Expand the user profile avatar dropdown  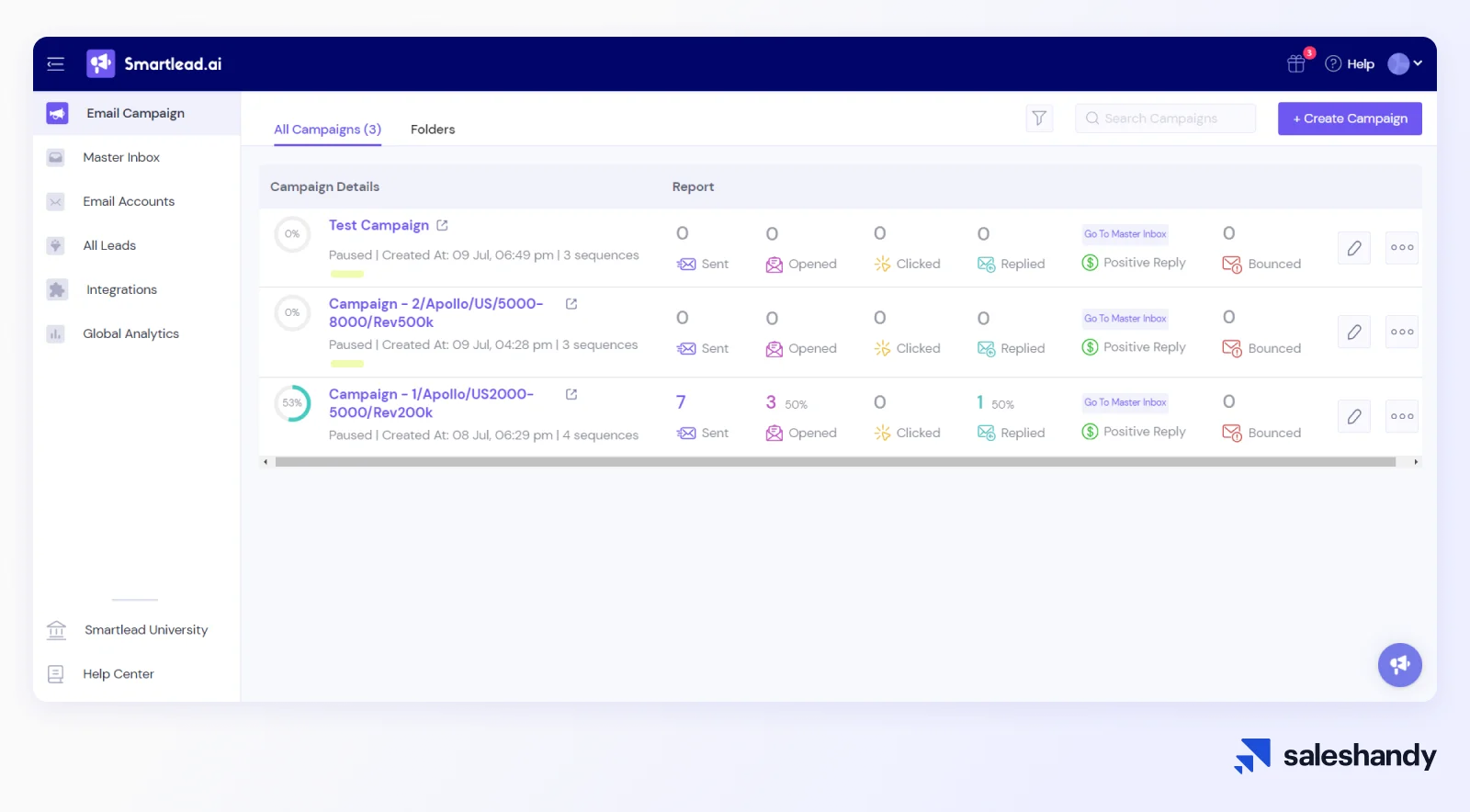point(1405,63)
